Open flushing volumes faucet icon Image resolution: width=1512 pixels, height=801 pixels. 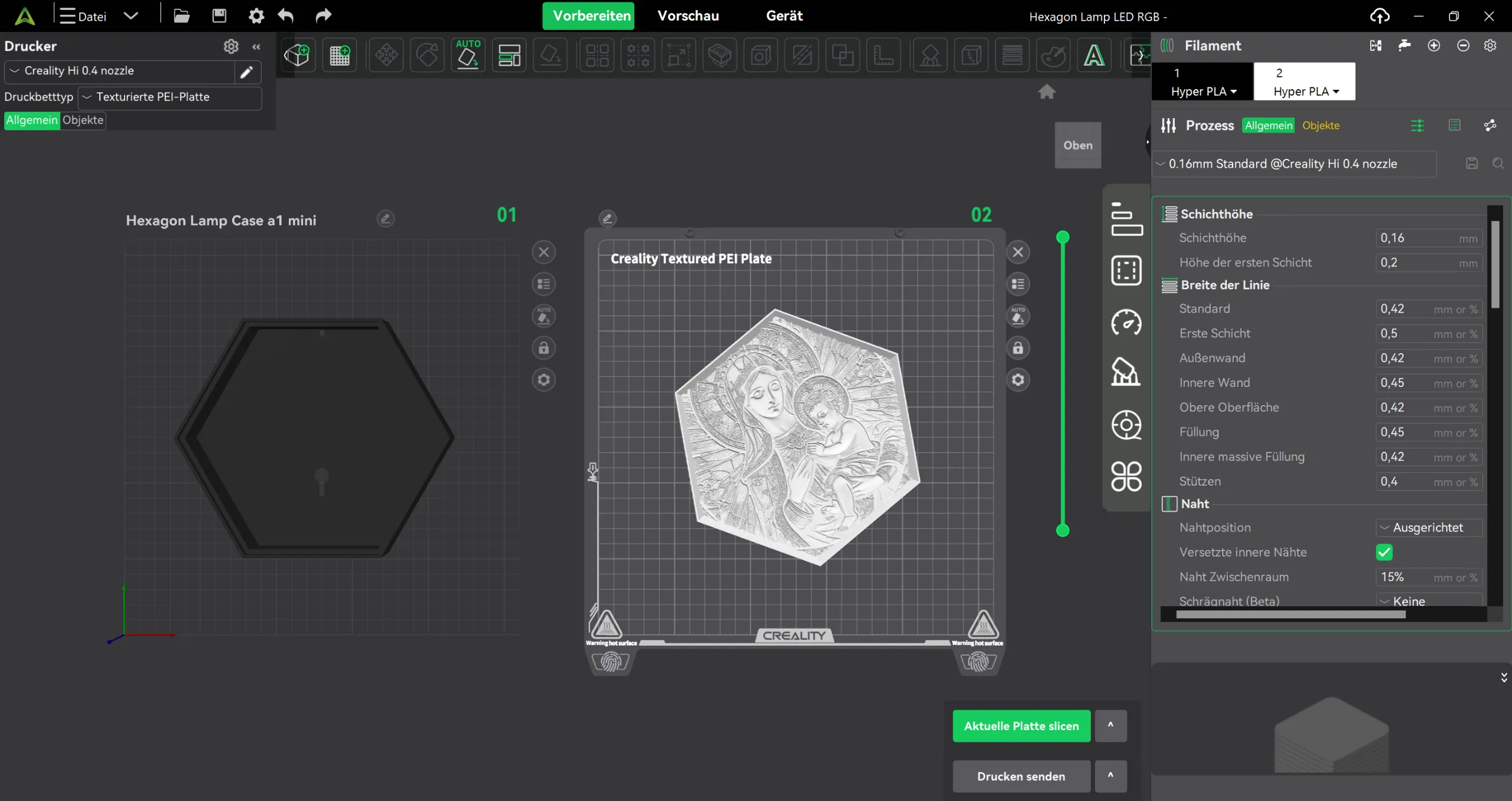click(1405, 45)
